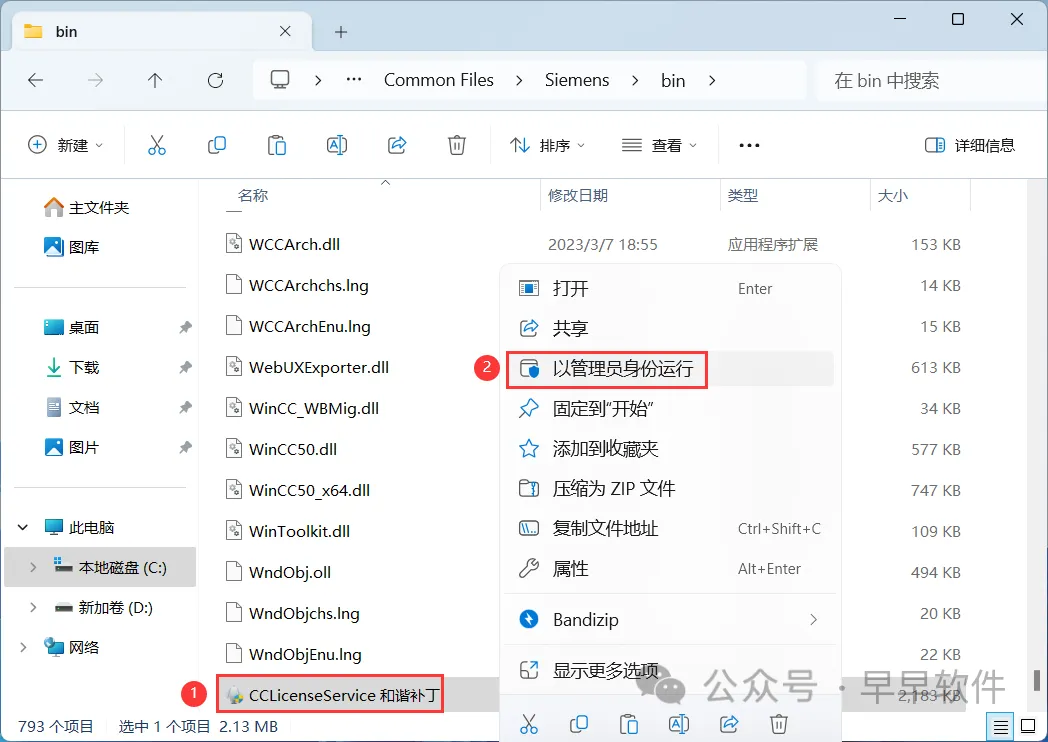This screenshot has height=742, width=1048.
Task: Click the copy icon at the context menu bottom
Action: 579,724
